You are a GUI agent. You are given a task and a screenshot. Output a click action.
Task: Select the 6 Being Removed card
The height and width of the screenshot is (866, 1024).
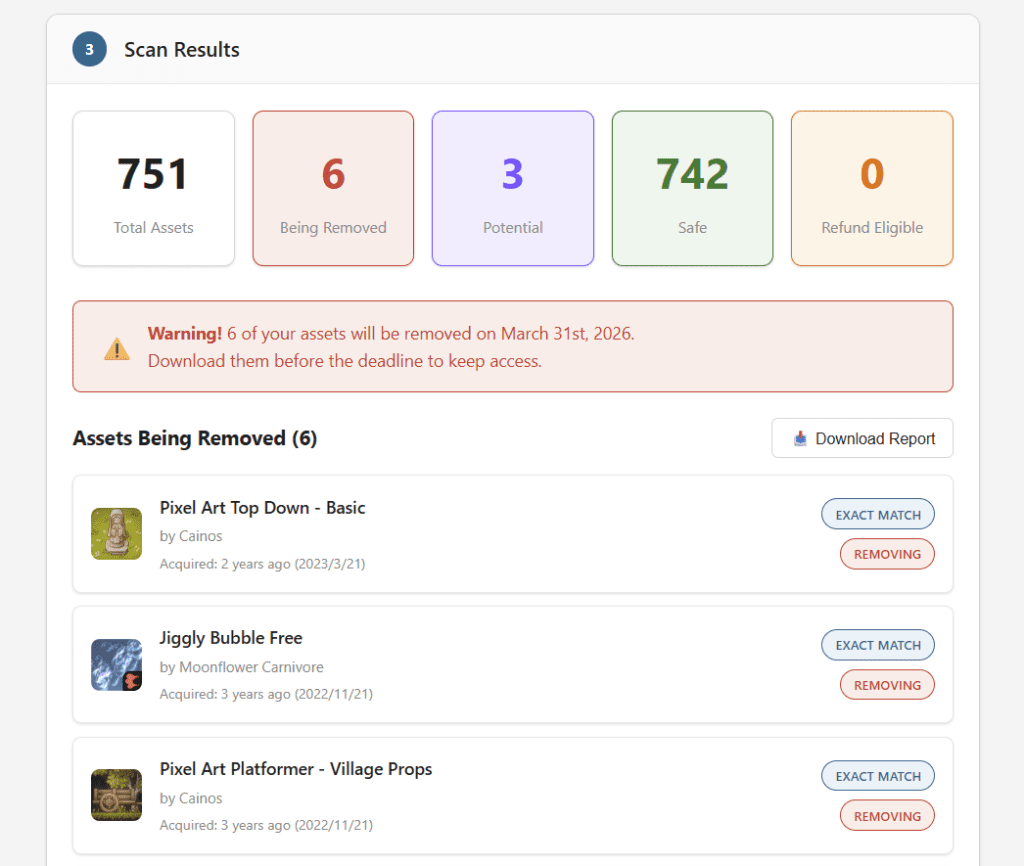click(333, 188)
